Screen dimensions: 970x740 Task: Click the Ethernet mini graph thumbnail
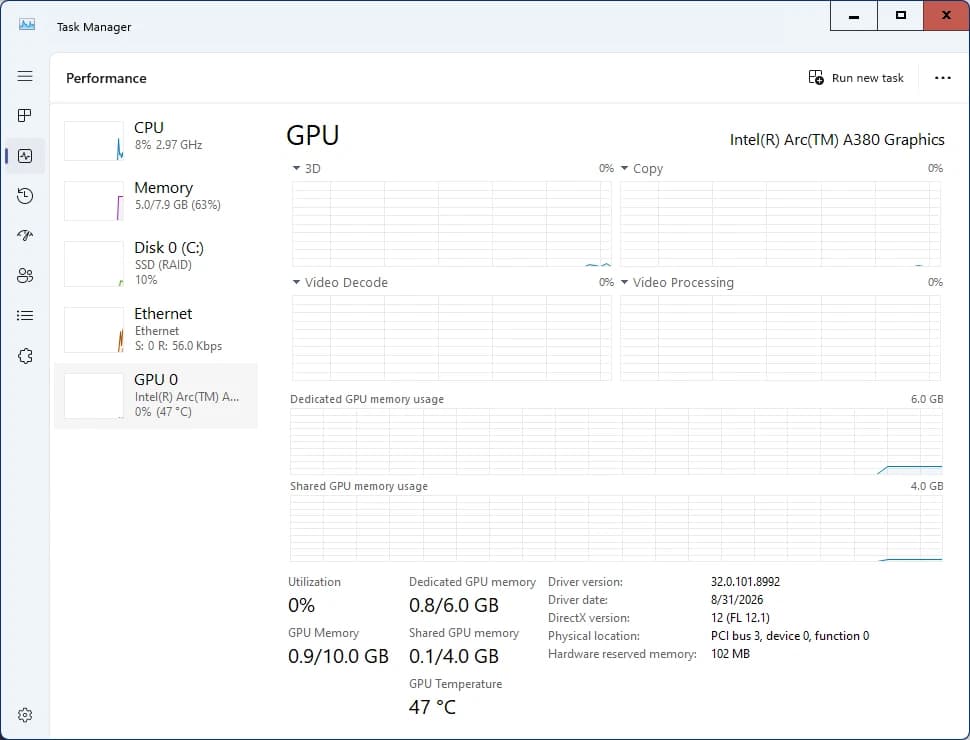(94, 330)
